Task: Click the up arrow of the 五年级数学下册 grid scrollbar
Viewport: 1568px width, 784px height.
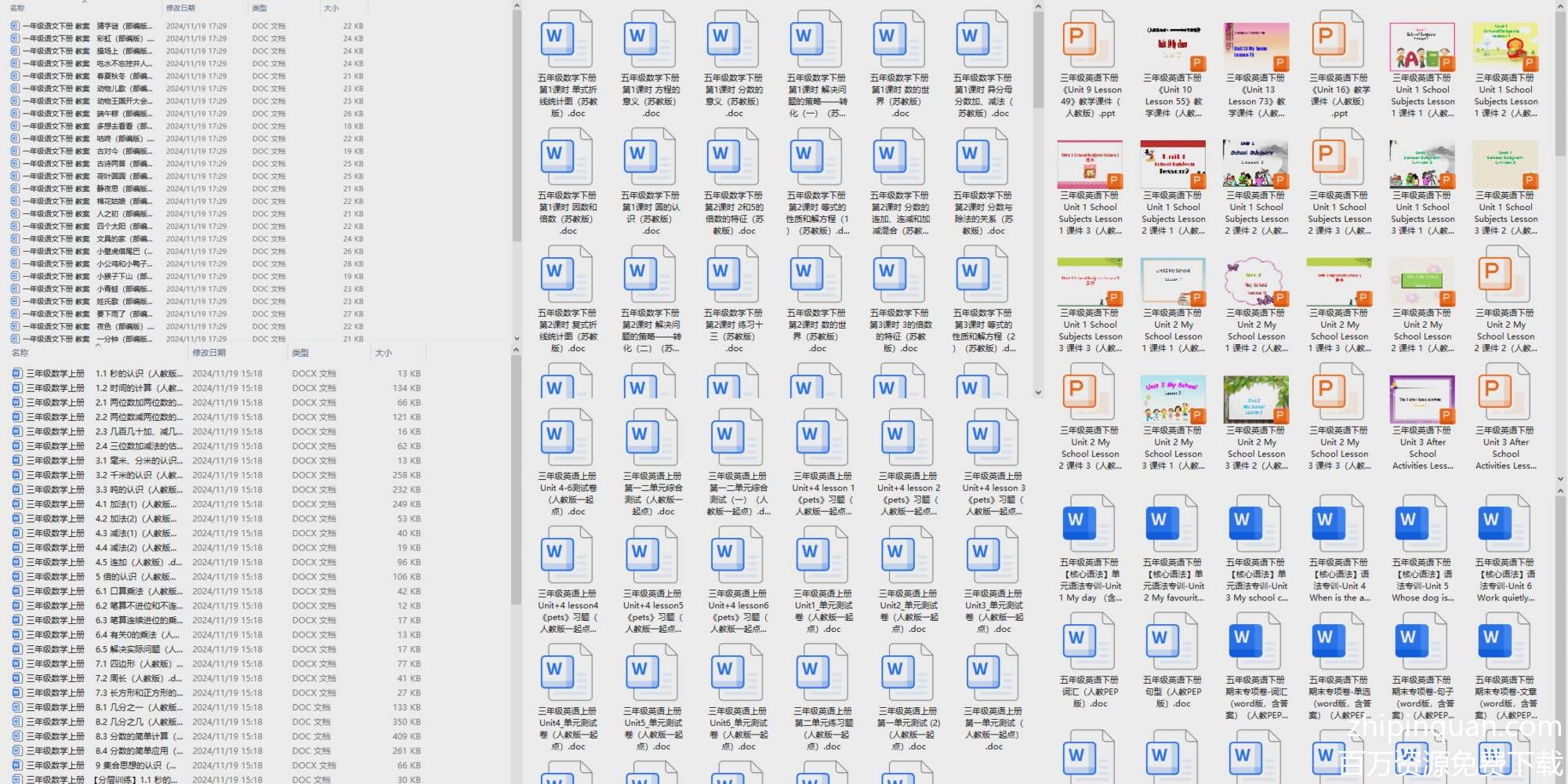Action: [1038, 6]
